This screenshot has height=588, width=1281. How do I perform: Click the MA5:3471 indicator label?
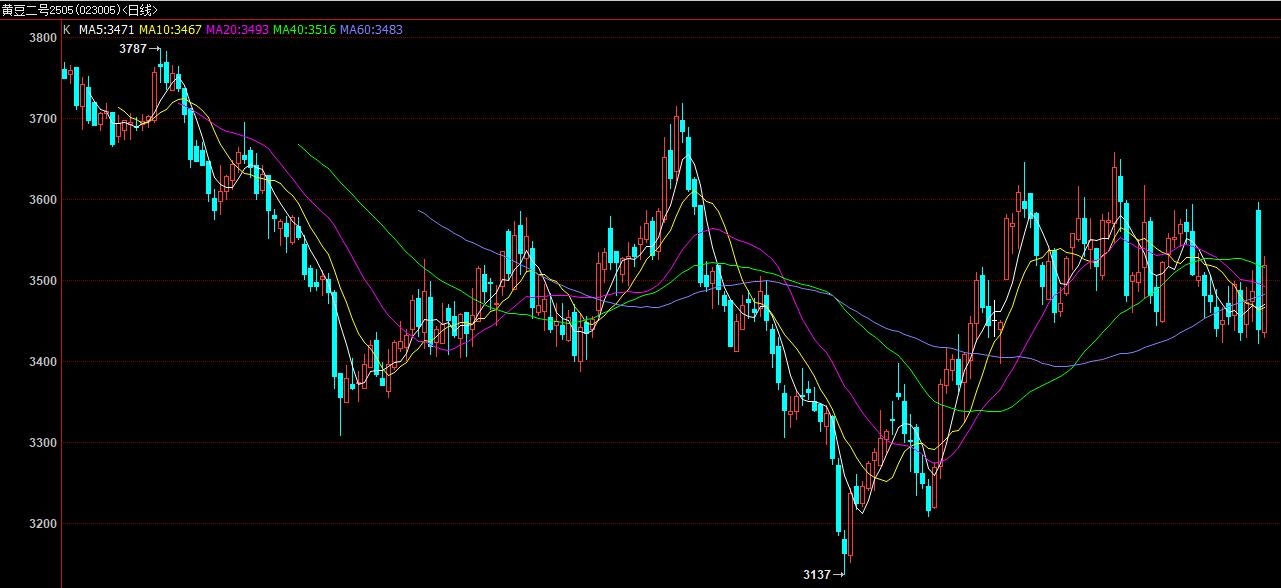(105, 30)
